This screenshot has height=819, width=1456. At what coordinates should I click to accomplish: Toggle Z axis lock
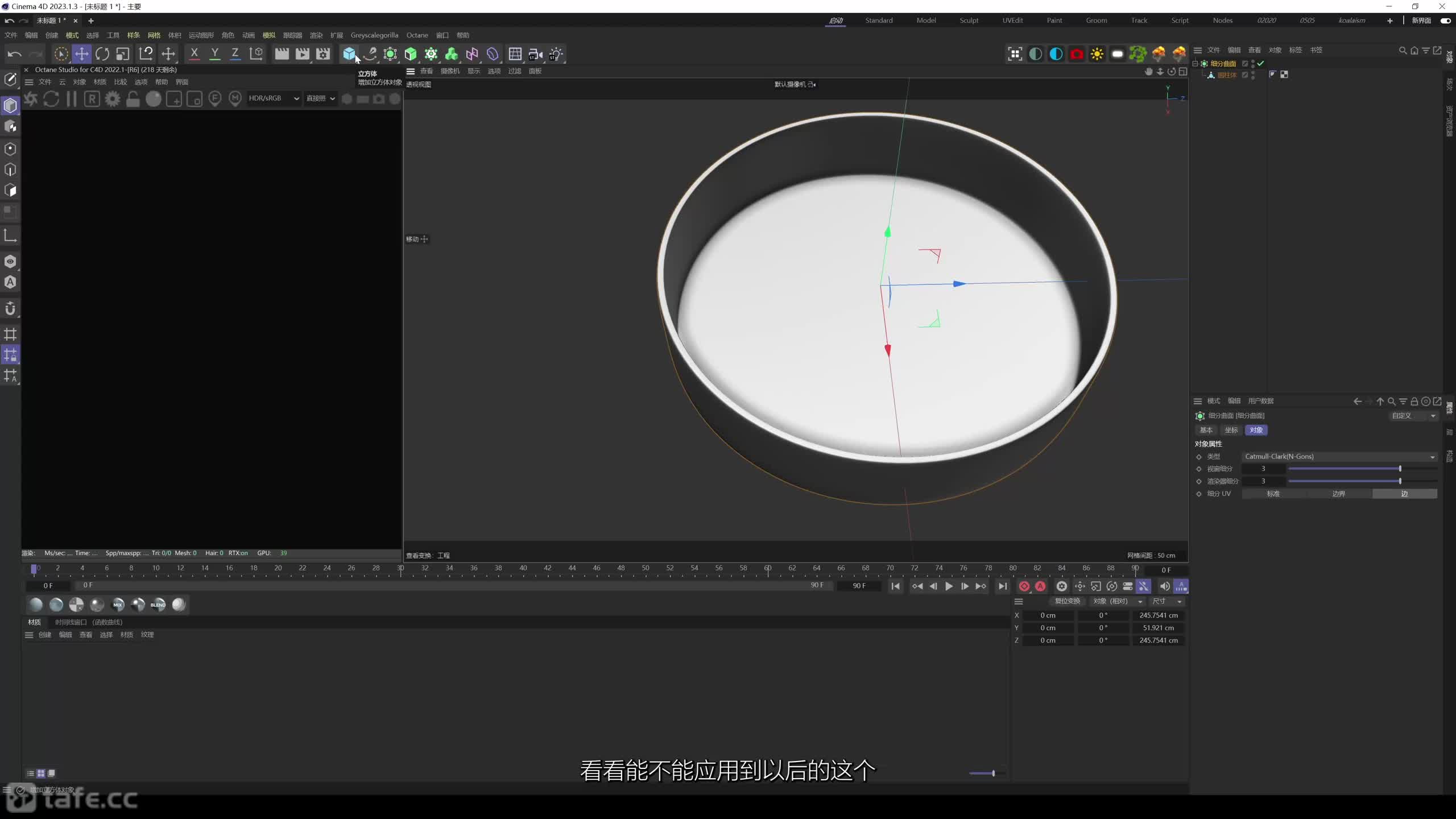pyautogui.click(x=235, y=54)
